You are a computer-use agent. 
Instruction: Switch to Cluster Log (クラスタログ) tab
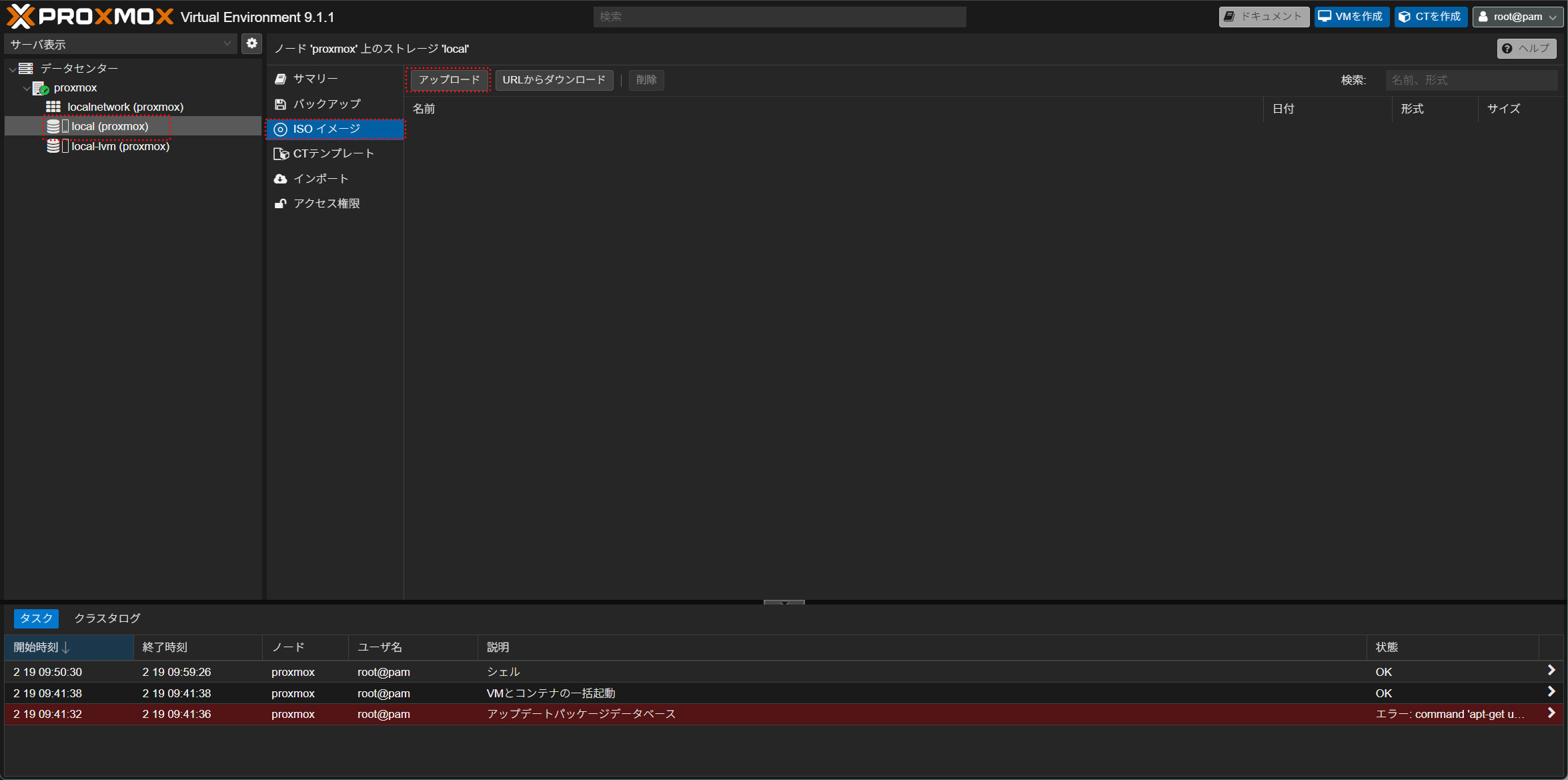point(107,619)
